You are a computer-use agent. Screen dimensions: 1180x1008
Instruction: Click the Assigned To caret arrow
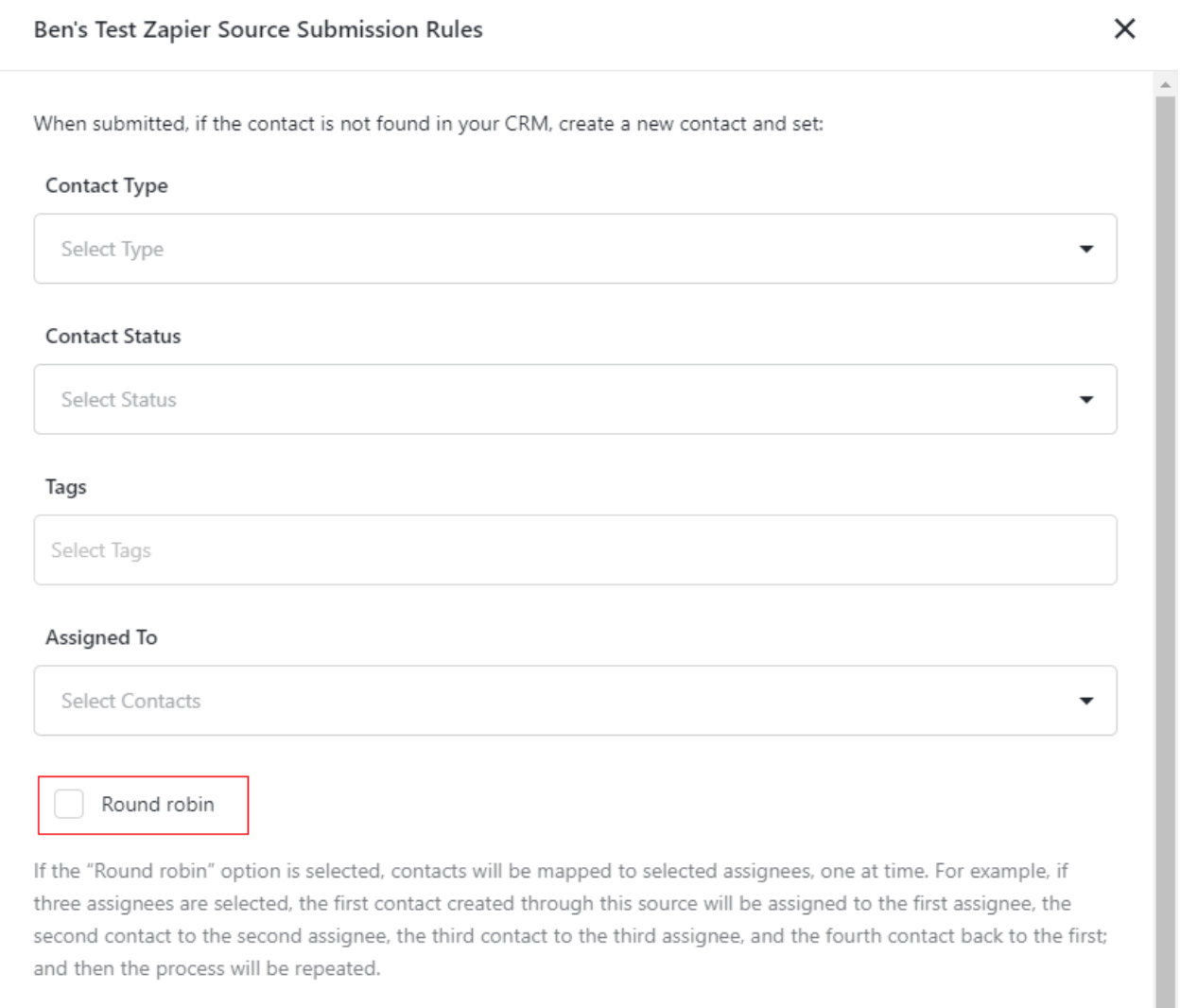[x=1086, y=701]
